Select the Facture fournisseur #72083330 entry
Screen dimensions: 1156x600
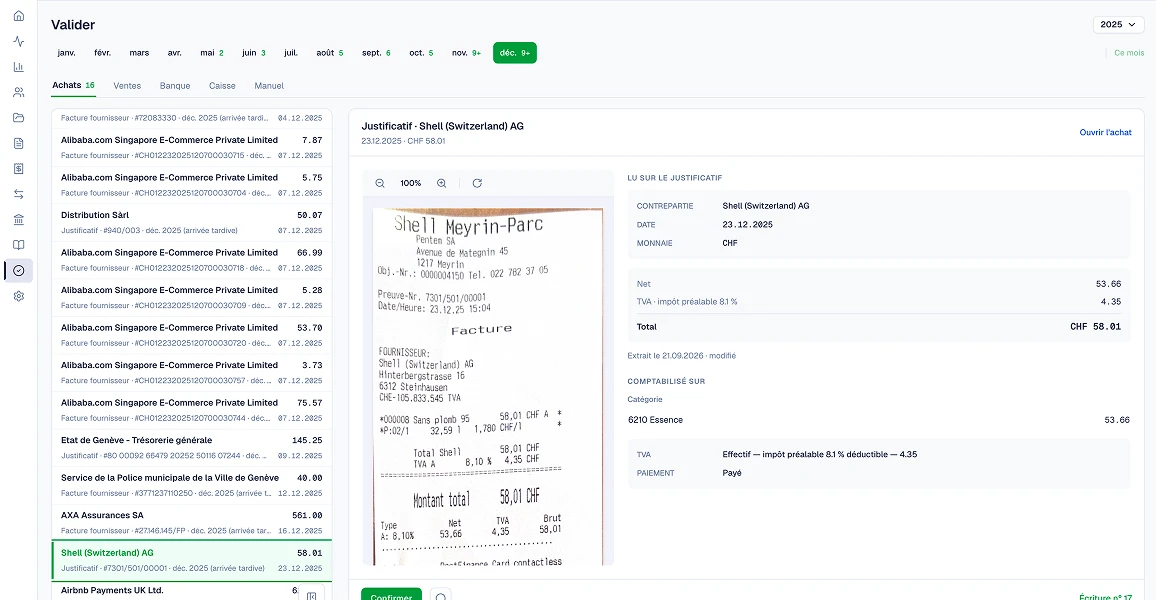pyautogui.click(x=192, y=119)
